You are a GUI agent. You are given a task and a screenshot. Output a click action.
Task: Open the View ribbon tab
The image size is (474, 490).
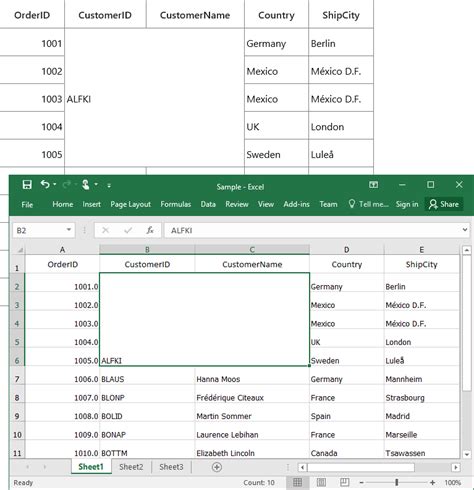tap(266, 204)
